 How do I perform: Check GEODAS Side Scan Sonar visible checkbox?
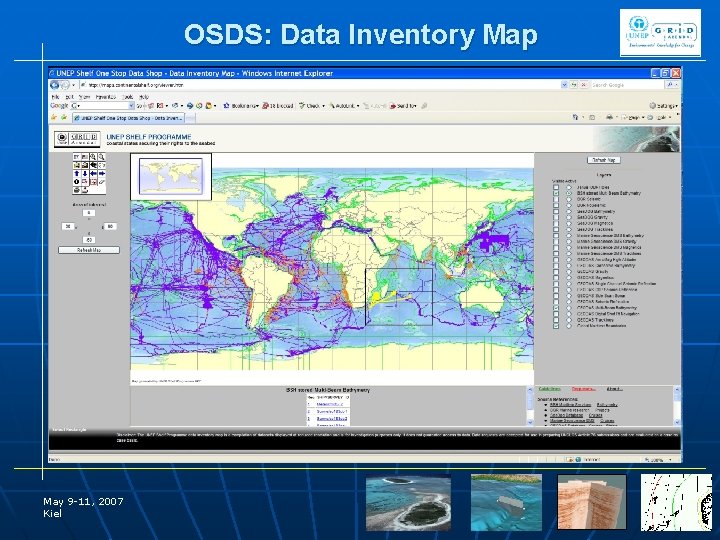(556, 296)
